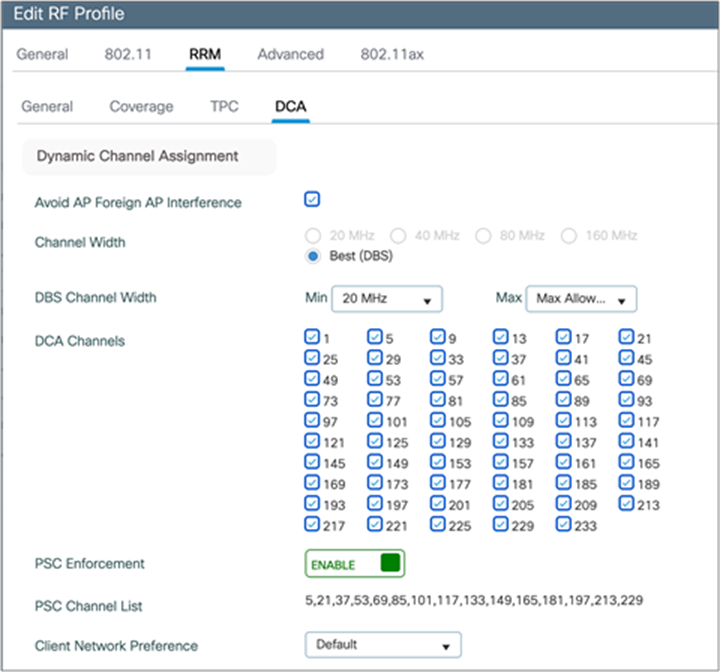720x672 pixels.
Task: Switch to the top-level General tab
Action: point(42,54)
